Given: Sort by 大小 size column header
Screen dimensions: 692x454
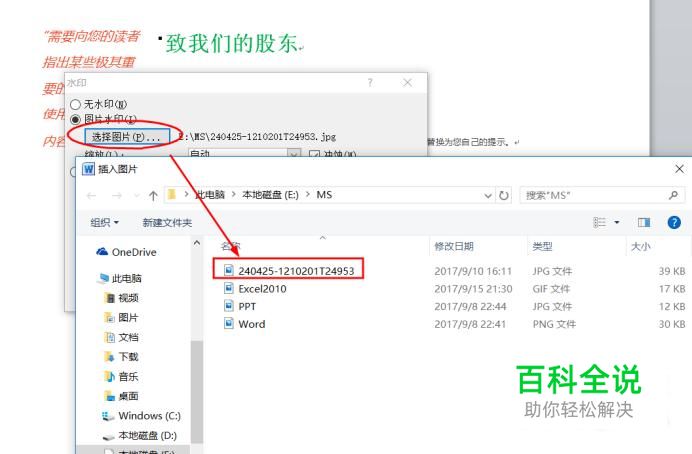Looking at the screenshot, I should click(x=641, y=246).
